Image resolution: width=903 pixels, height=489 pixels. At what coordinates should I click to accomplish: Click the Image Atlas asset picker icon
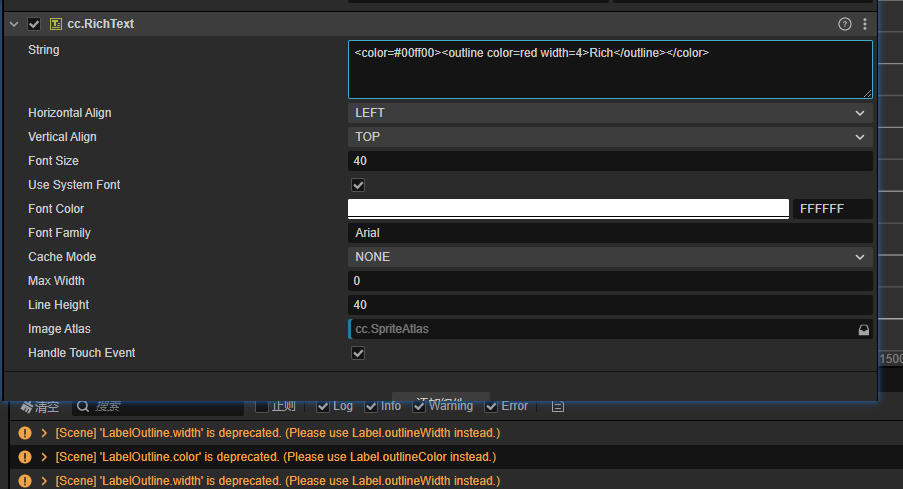[864, 329]
